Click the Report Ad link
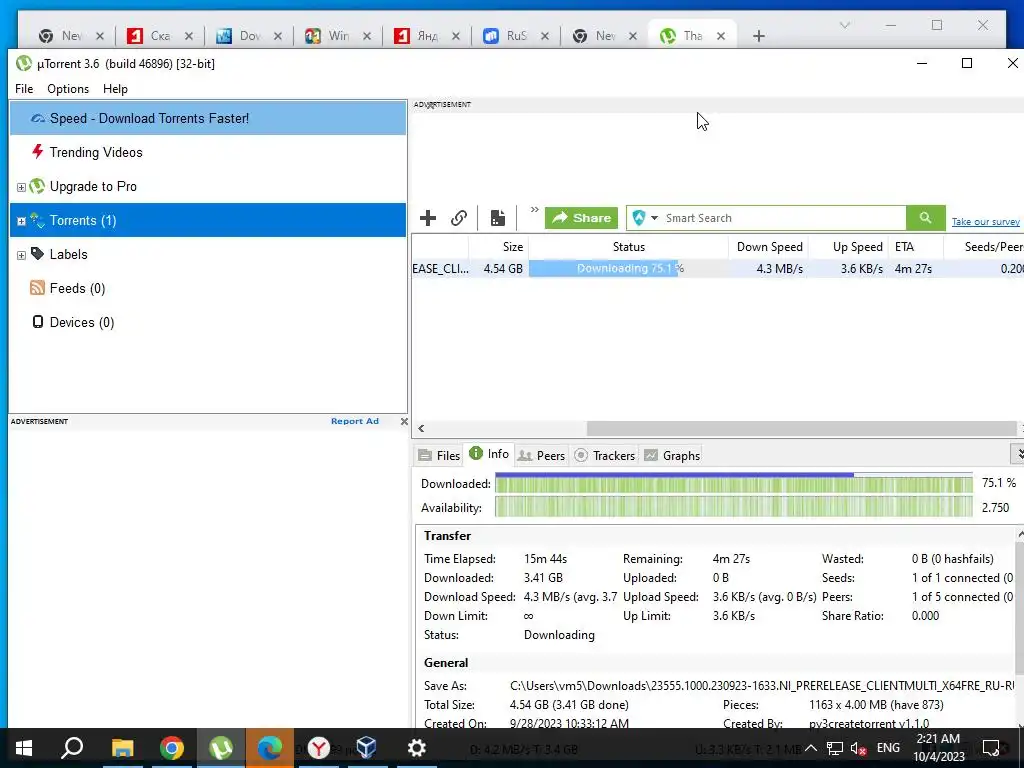1024x768 pixels. tap(355, 421)
